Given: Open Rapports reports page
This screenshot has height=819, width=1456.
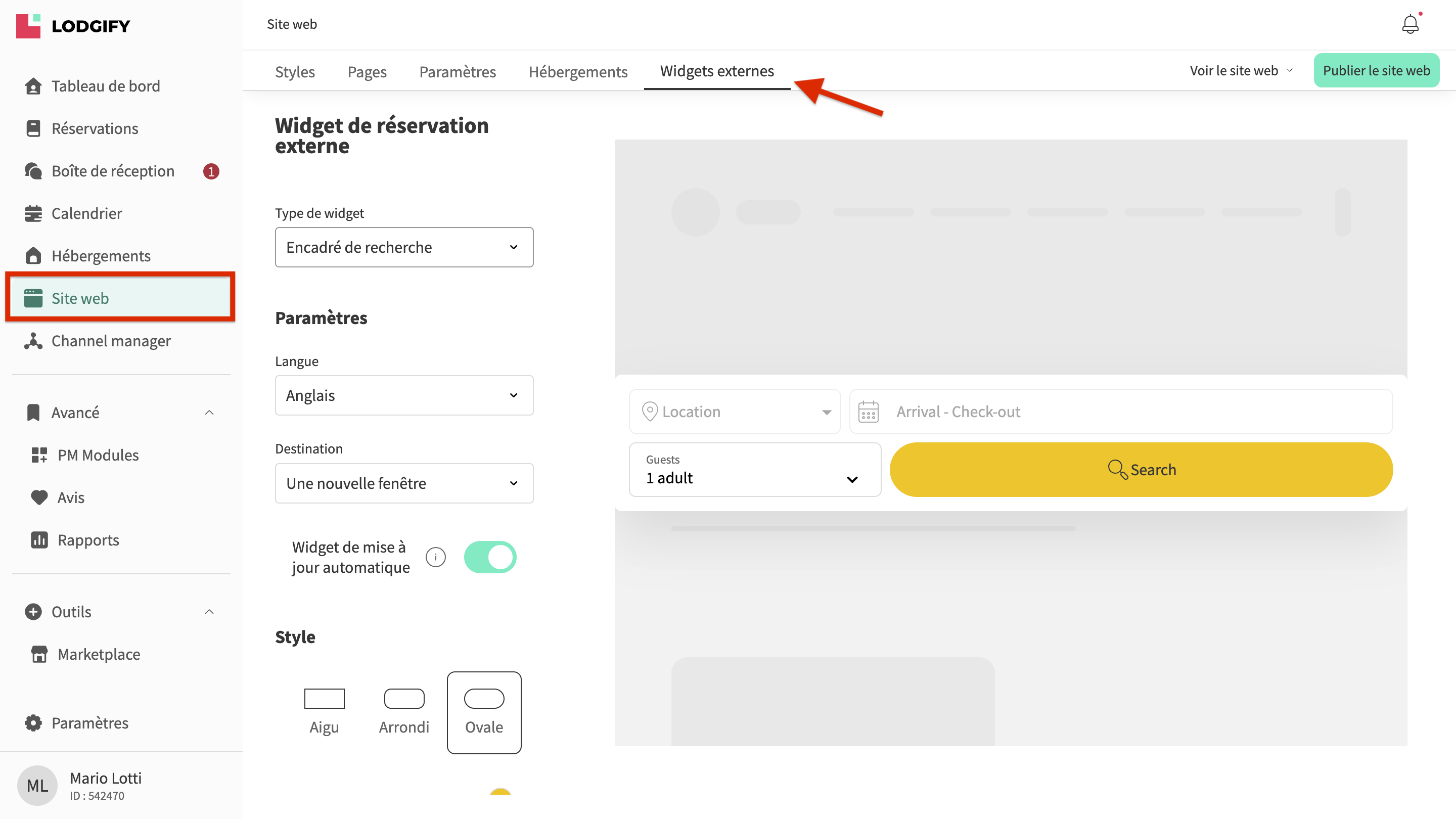Looking at the screenshot, I should click(88, 540).
